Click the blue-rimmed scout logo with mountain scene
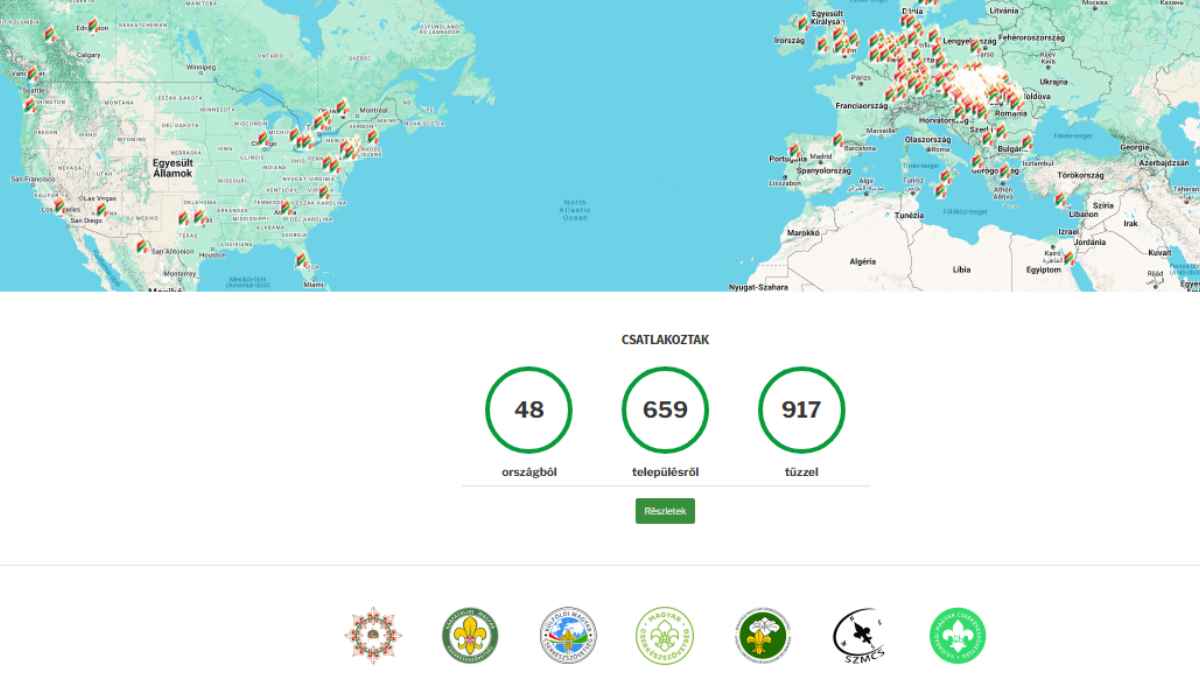The image size is (1200, 700). coord(567,634)
